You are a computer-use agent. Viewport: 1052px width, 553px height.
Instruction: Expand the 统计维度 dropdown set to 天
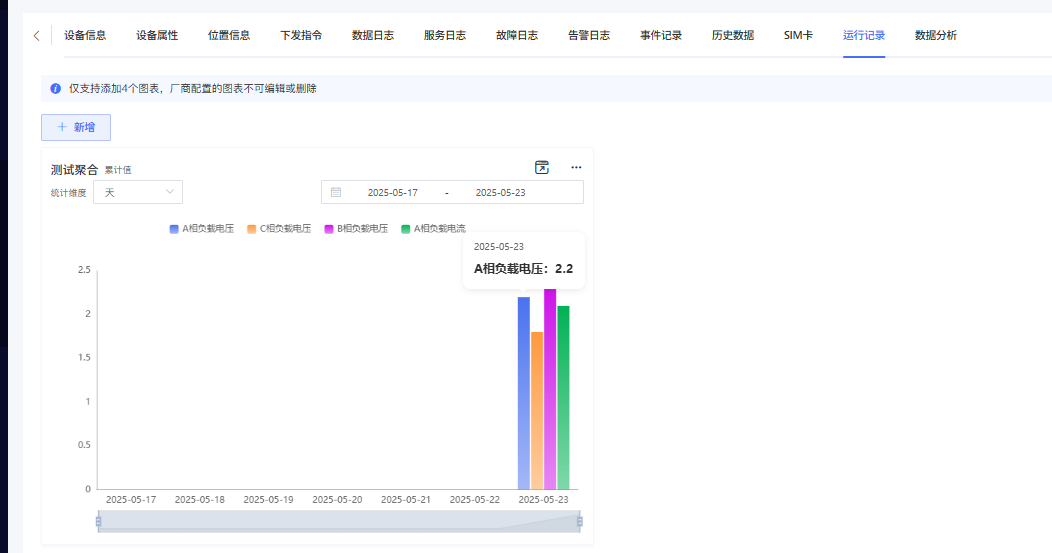(x=138, y=192)
